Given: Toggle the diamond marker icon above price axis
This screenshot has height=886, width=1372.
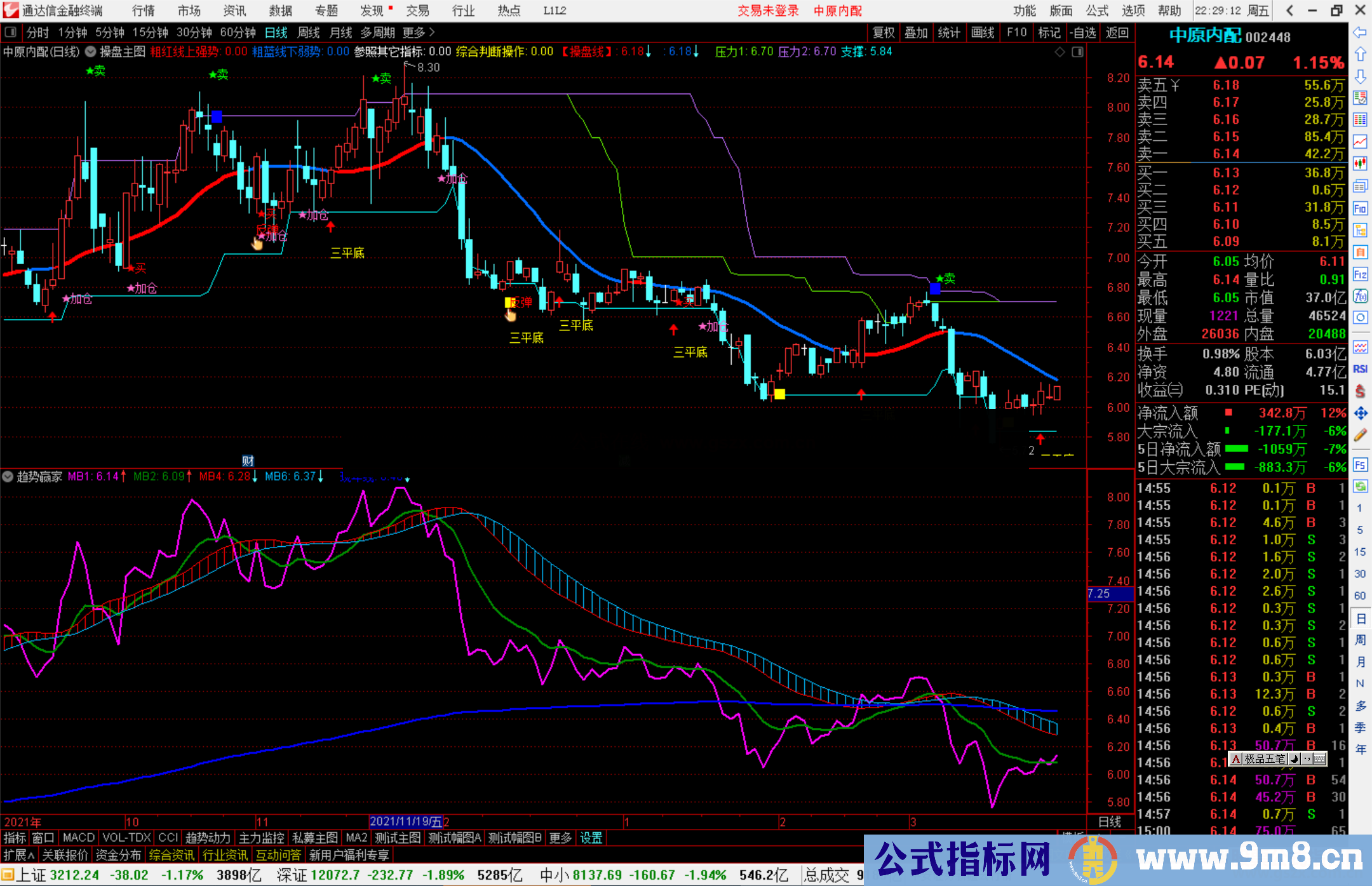Looking at the screenshot, I should tap(1060, 52).
